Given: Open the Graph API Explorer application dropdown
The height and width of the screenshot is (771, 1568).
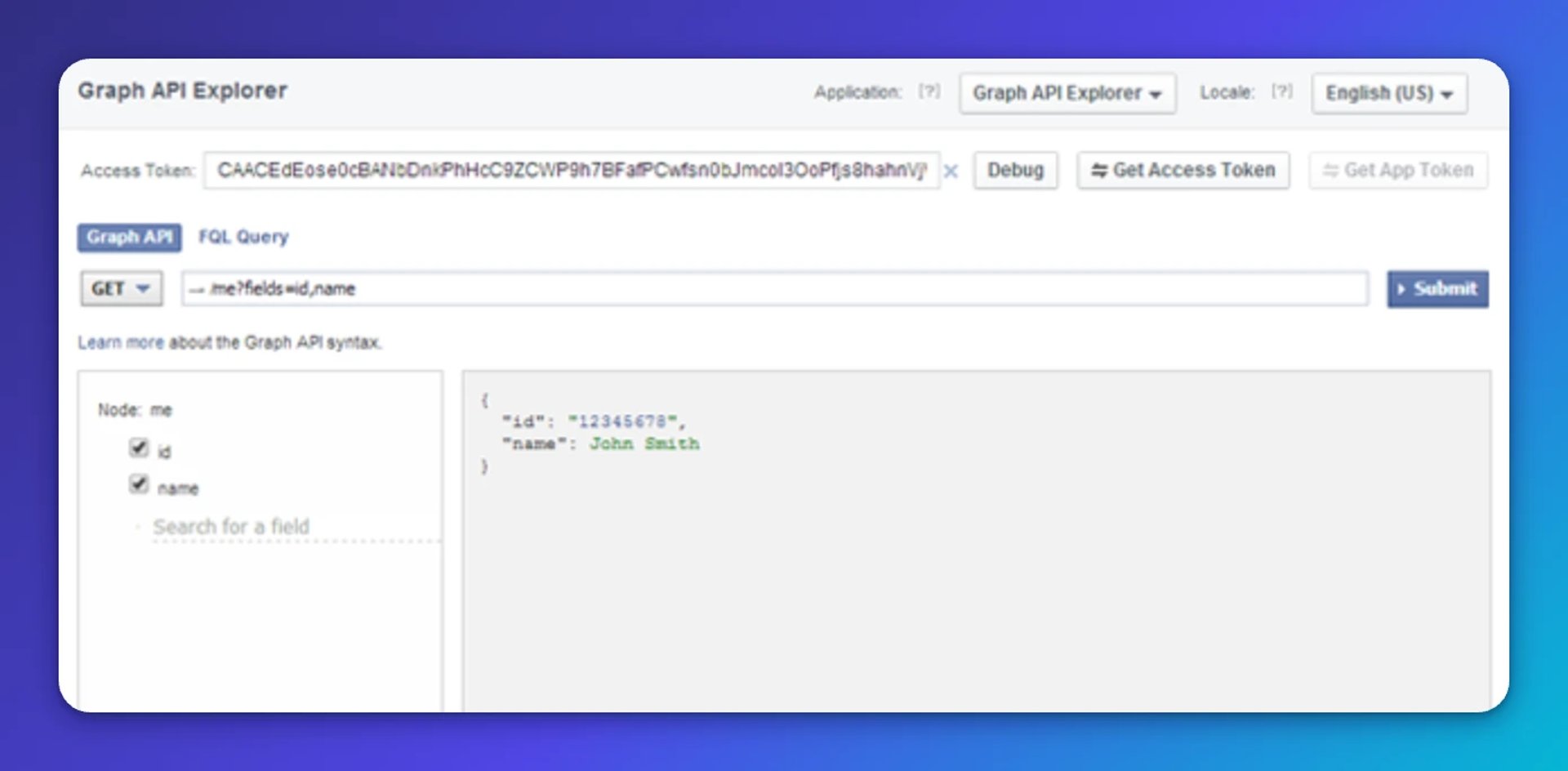Looking at the screenshot, I should (x=1067, y=93).
